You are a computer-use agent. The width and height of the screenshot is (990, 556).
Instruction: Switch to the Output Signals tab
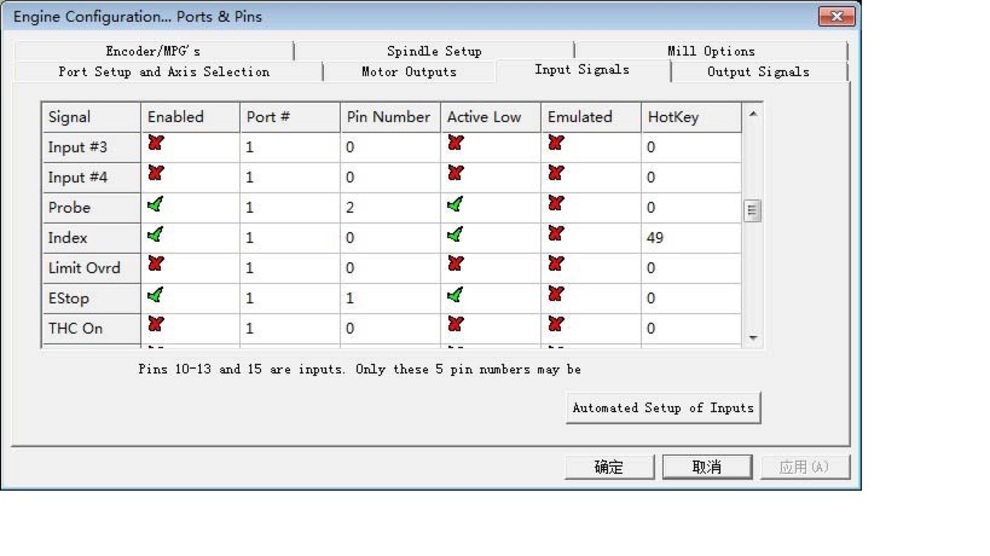(x=758, y=72)
